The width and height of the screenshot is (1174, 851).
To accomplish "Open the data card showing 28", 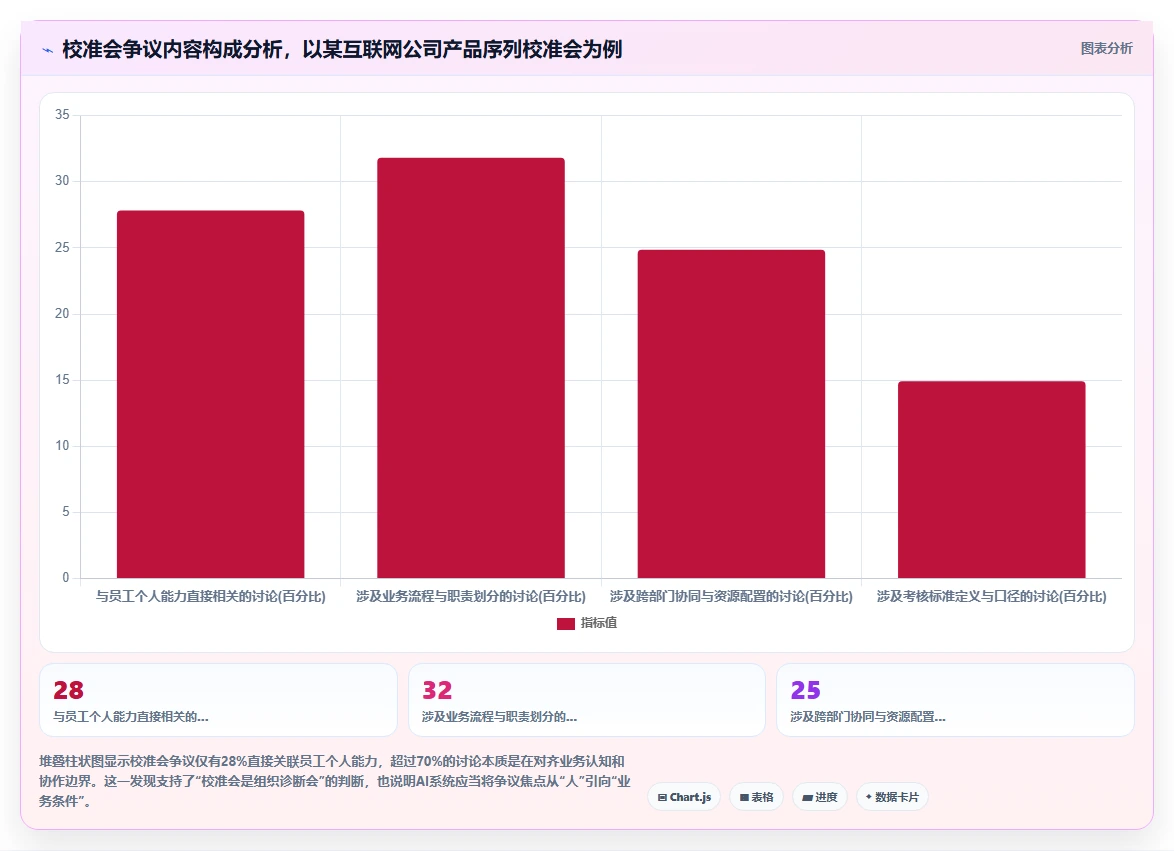I will coord(218,700).
